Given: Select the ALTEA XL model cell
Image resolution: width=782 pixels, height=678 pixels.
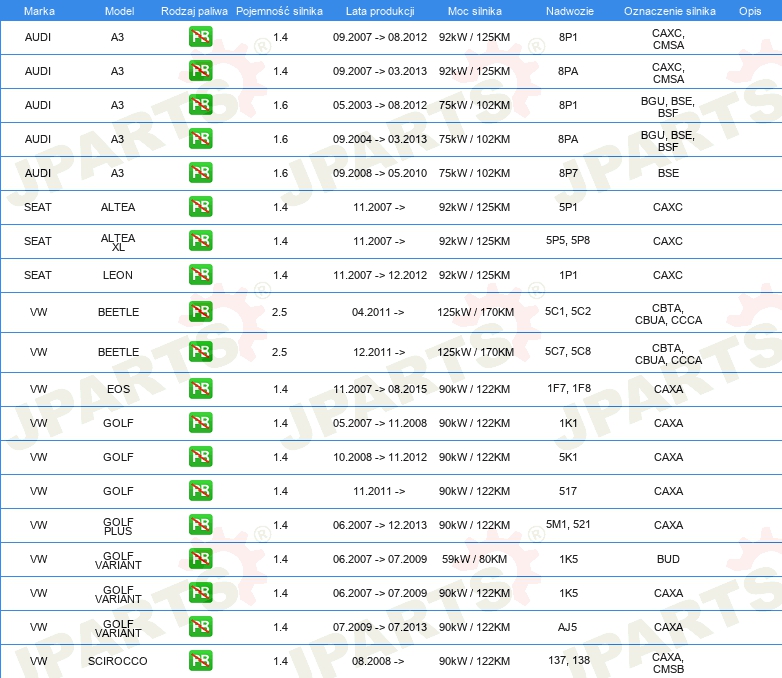Looking at the screenshot, I should (118, 242).
